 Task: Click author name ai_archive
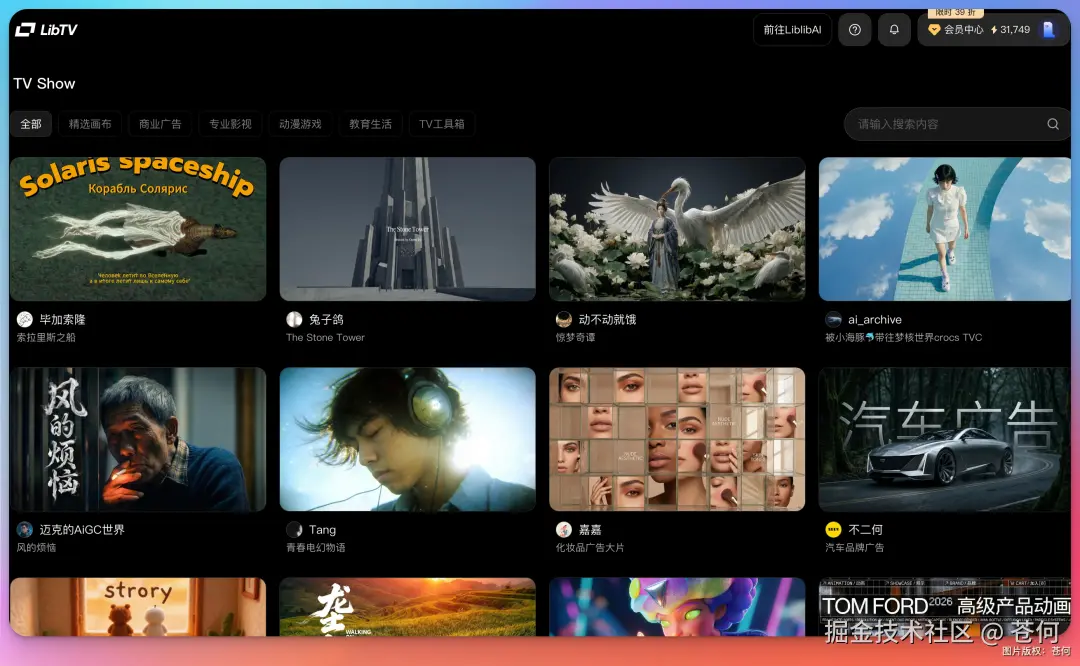[875, 320]
